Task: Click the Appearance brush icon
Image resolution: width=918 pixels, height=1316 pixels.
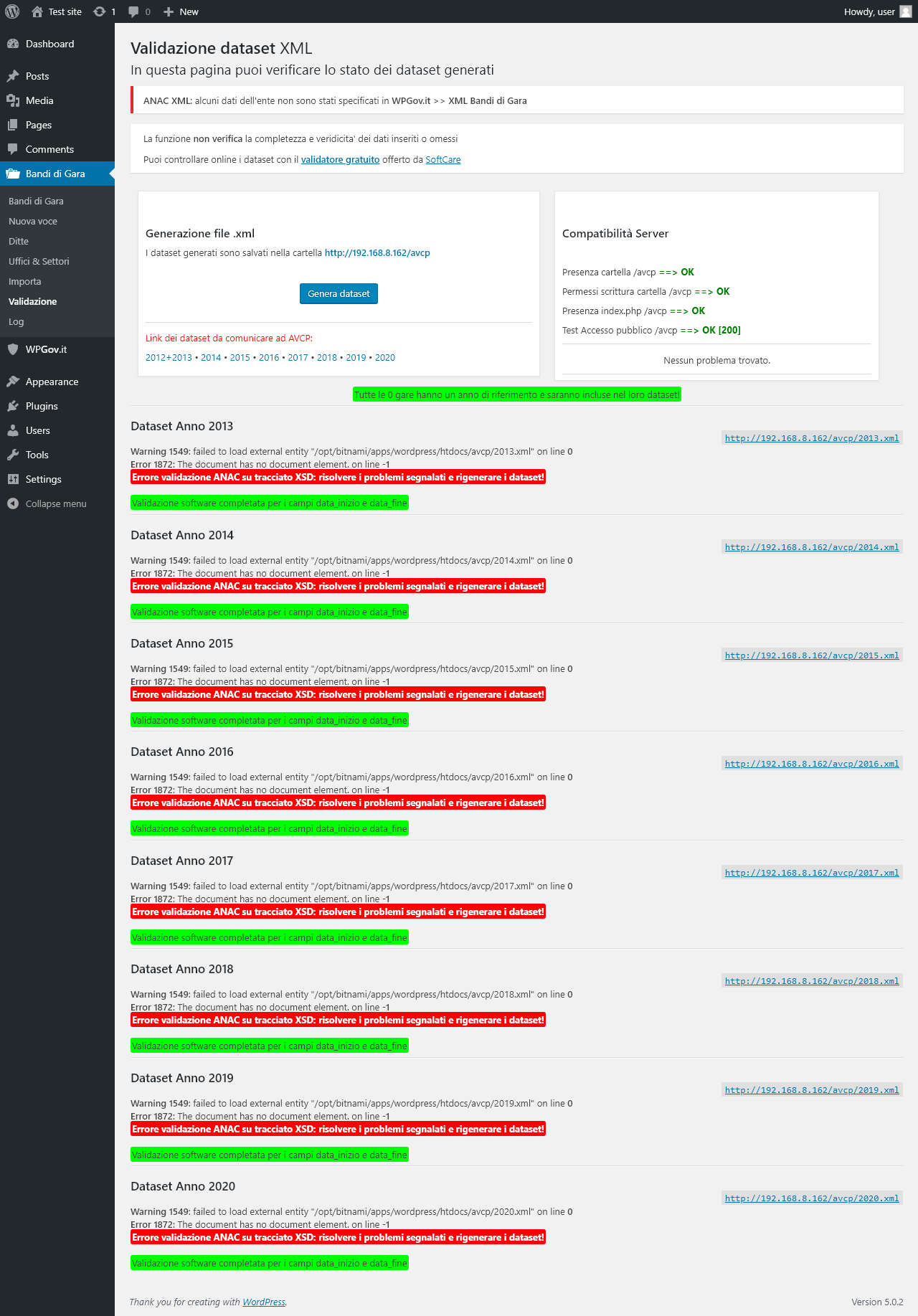Action: [x=13, y=382]
